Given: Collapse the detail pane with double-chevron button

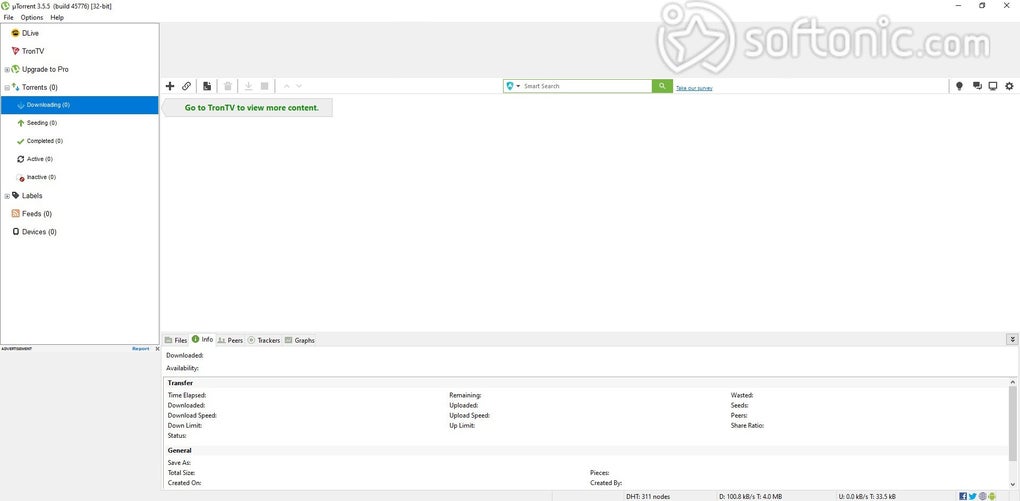Looking at the screenshot, I should (1012, 339).
